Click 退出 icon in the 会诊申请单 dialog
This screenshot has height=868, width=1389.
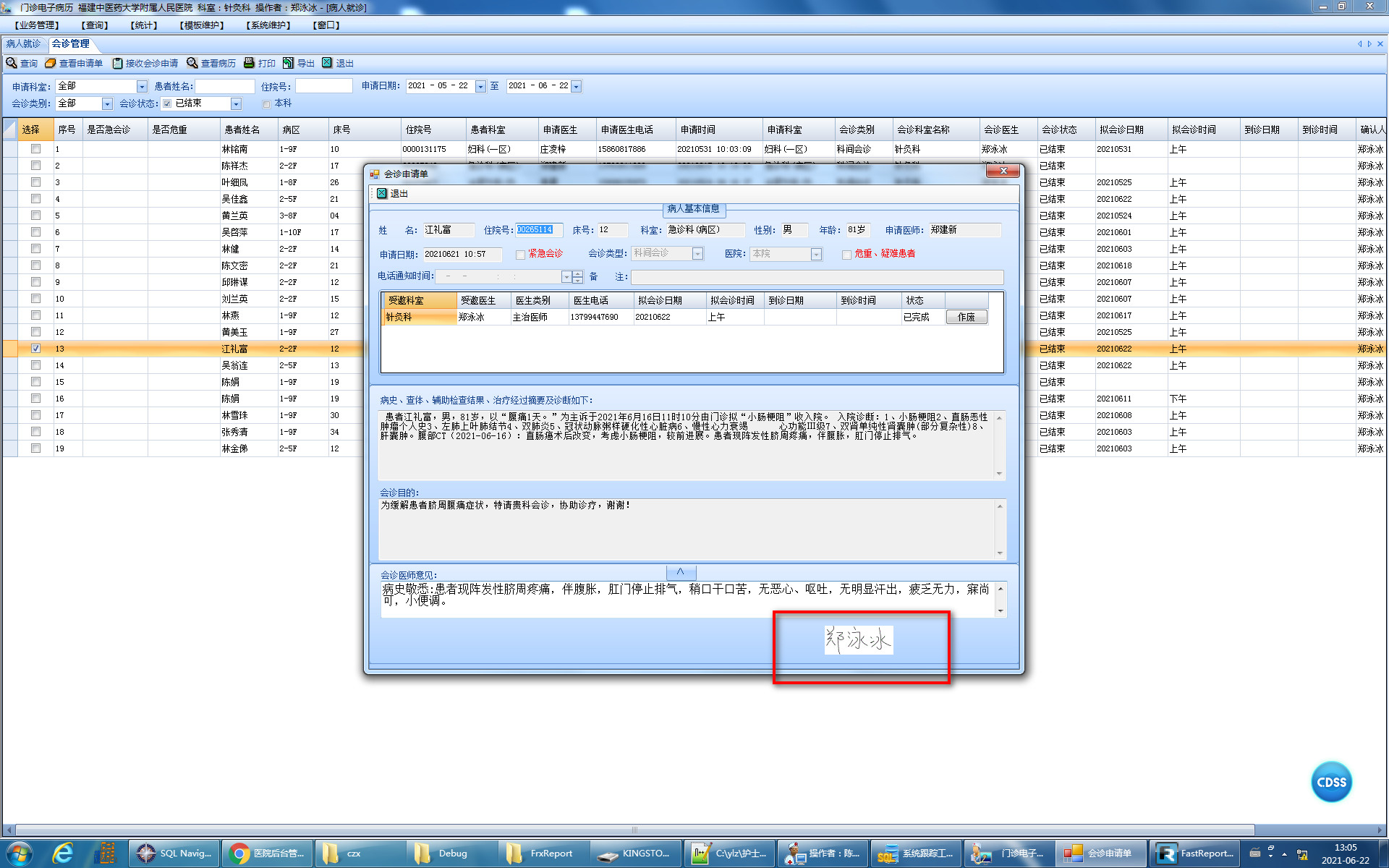pos(382,193)
